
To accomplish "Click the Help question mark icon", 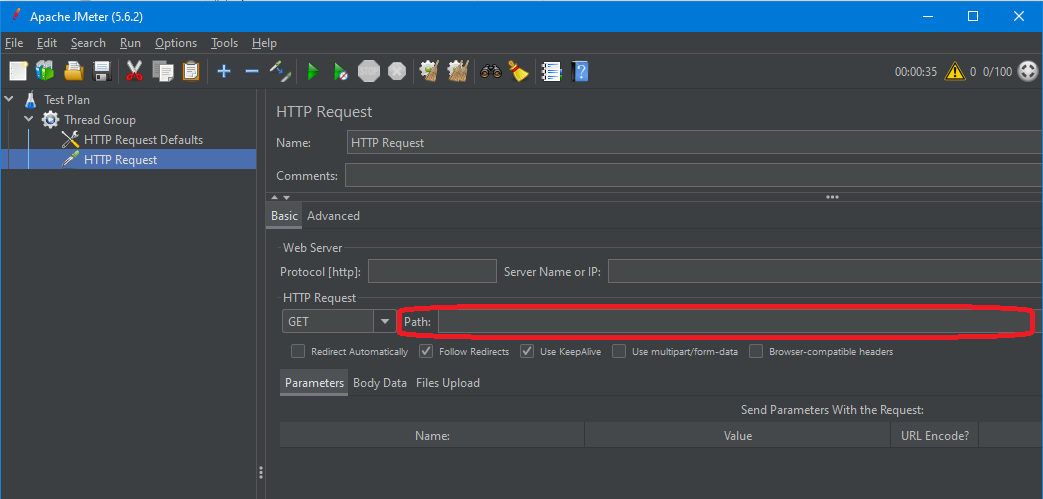I will coord(579,71).
